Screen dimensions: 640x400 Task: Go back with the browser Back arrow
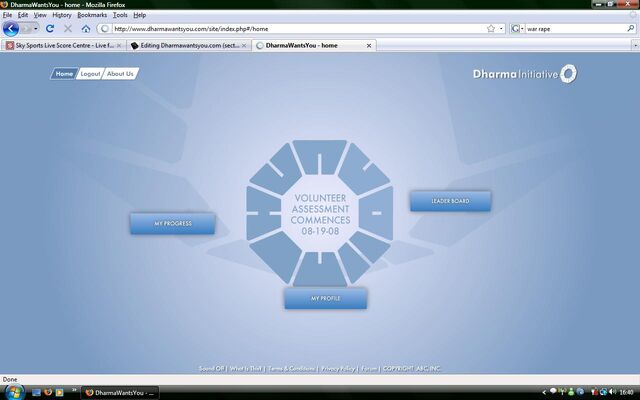coord(11,29)
